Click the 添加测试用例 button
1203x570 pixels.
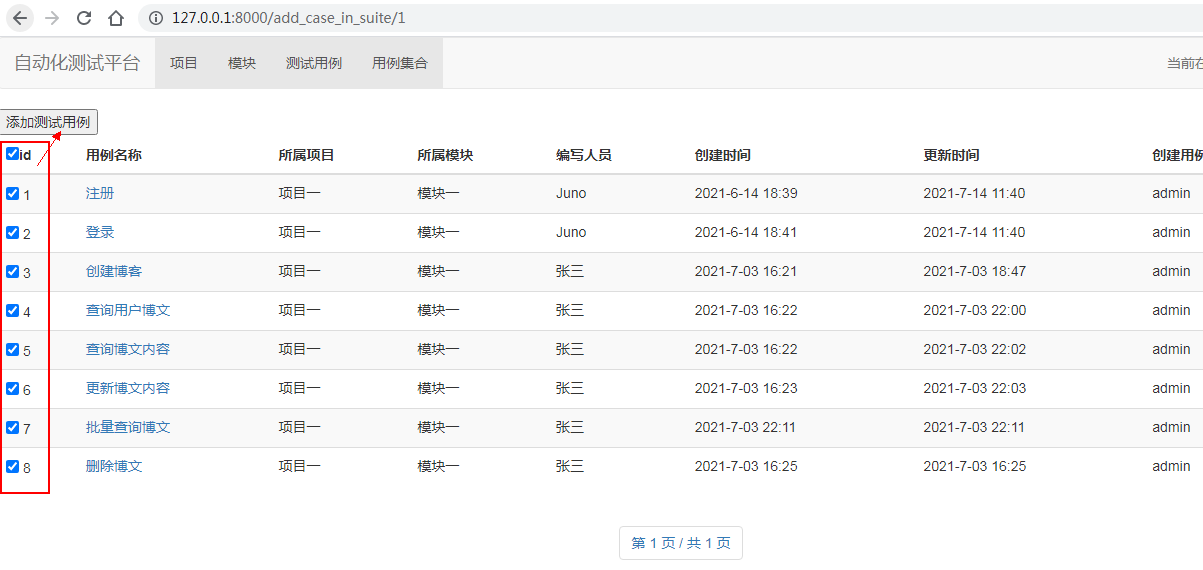pos(48,122)
